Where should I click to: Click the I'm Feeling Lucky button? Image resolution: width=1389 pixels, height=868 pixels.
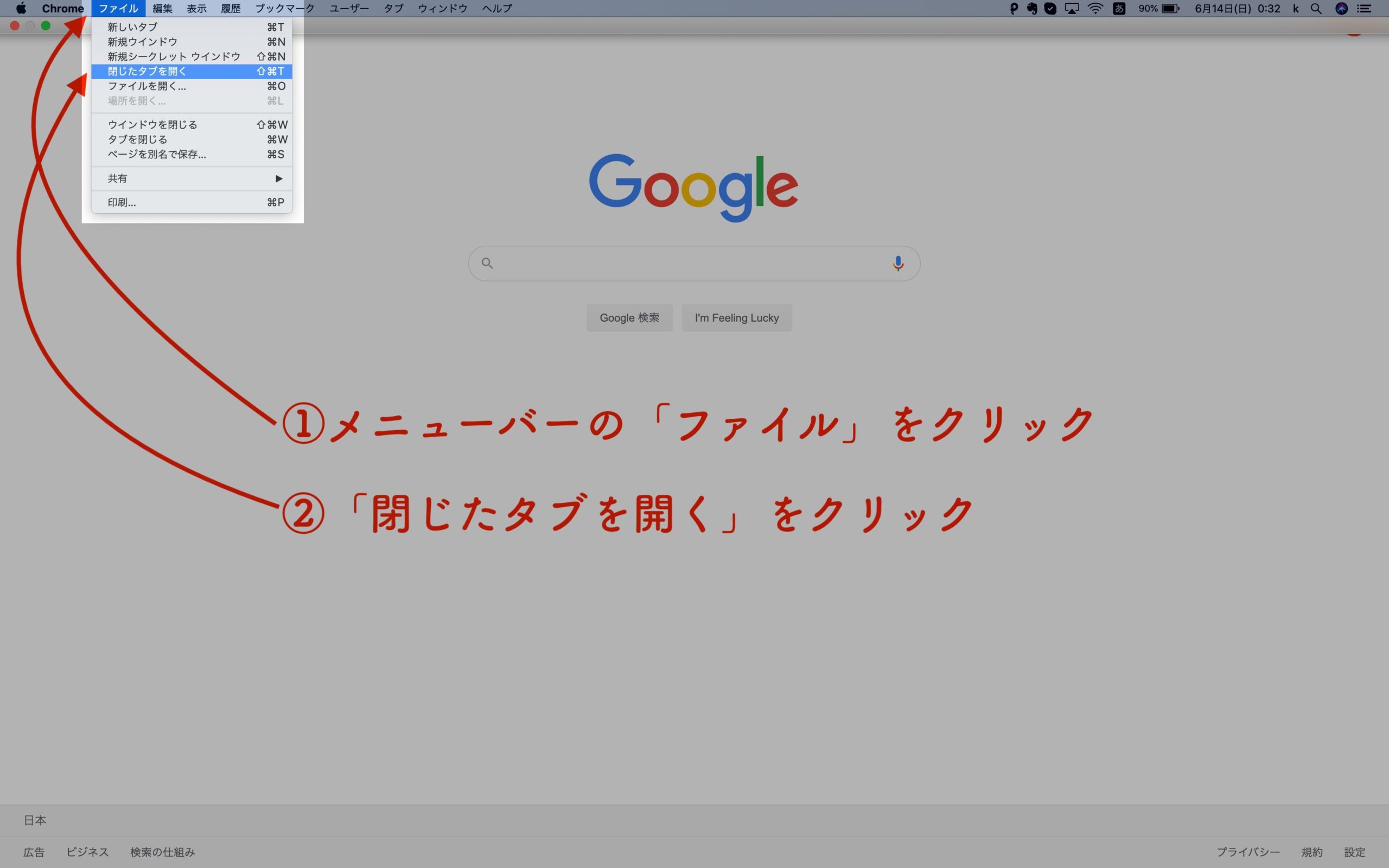click(736, 317)
